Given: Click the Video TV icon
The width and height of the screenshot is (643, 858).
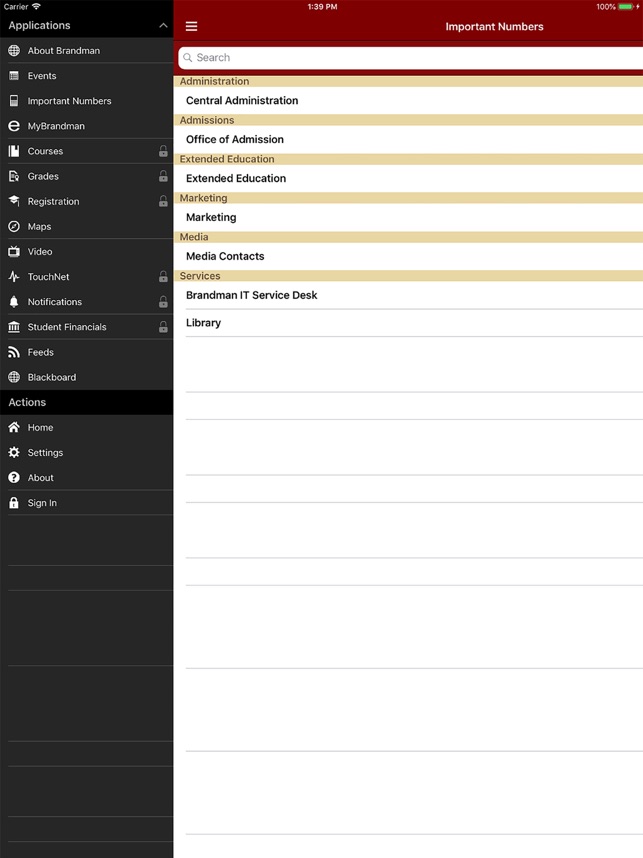Looking at the screenshot, I should pos(14,252).
